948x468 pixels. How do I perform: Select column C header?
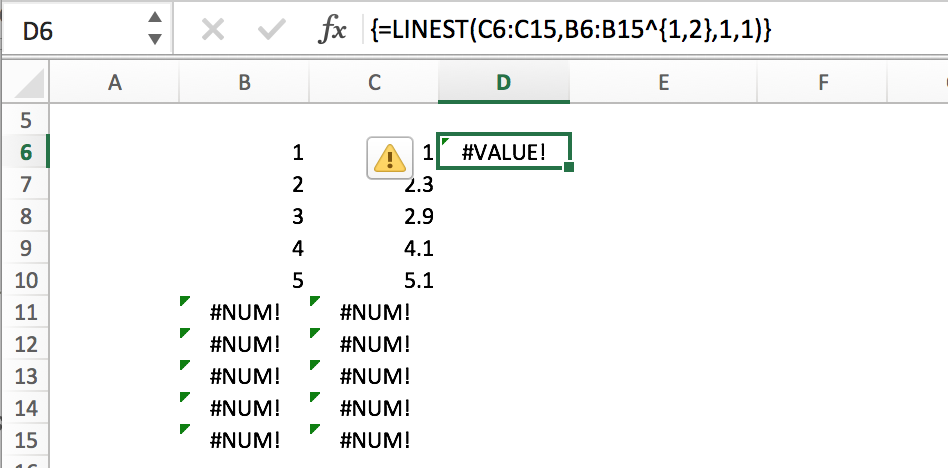click(374, 84)
